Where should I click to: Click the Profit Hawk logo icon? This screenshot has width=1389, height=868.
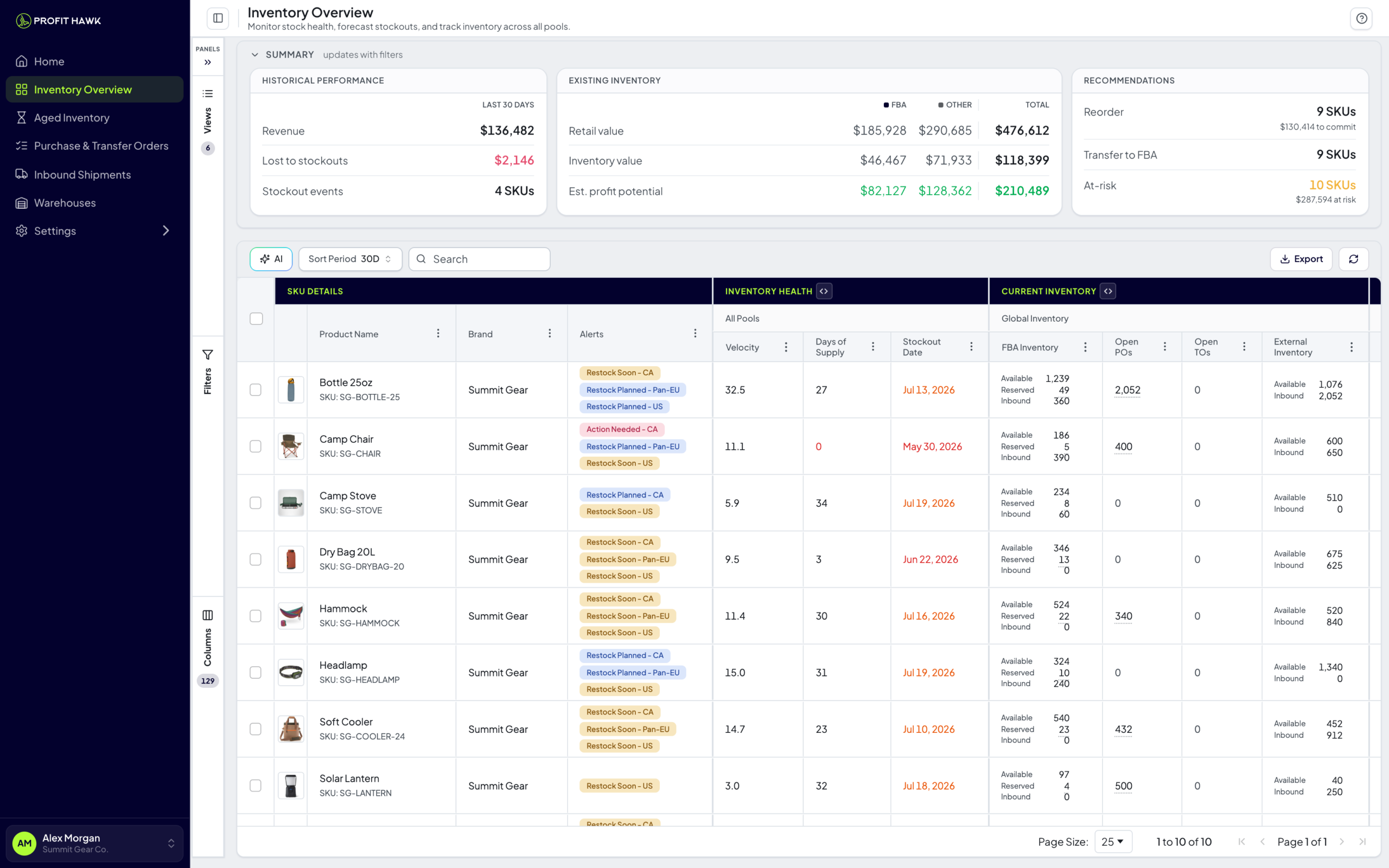[x=23, y=21]
